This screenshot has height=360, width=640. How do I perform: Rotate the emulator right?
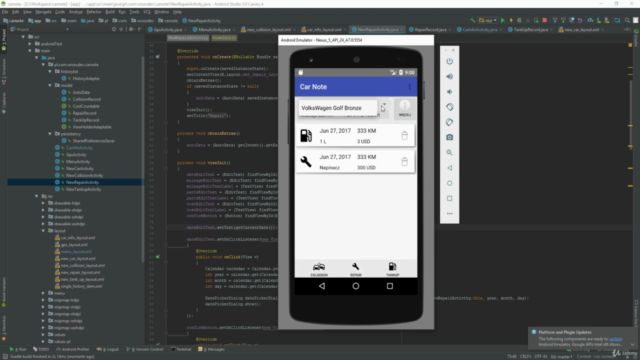point(449,122)
